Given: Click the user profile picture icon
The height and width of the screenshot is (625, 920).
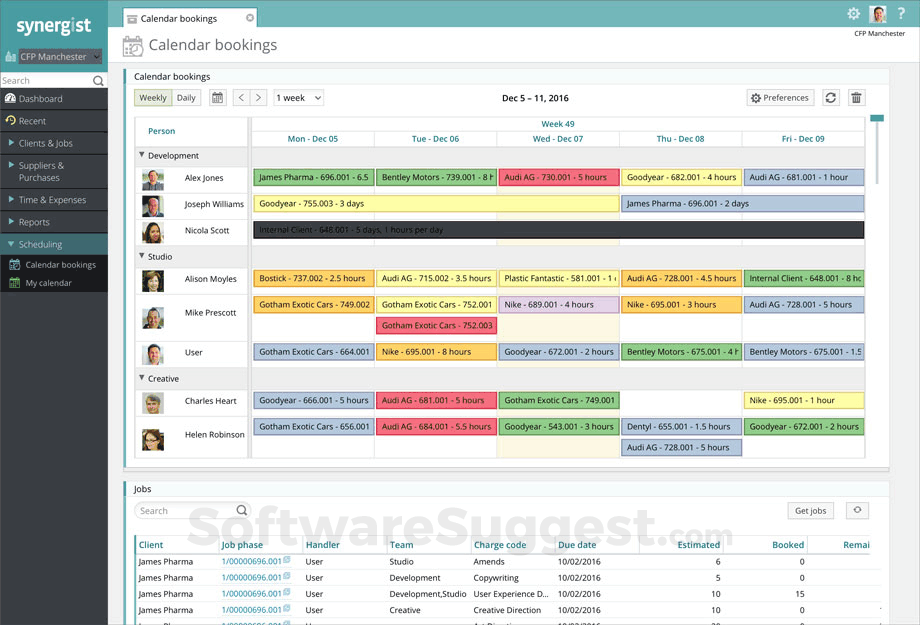Looking at the screenshot, I should point(877,13).
